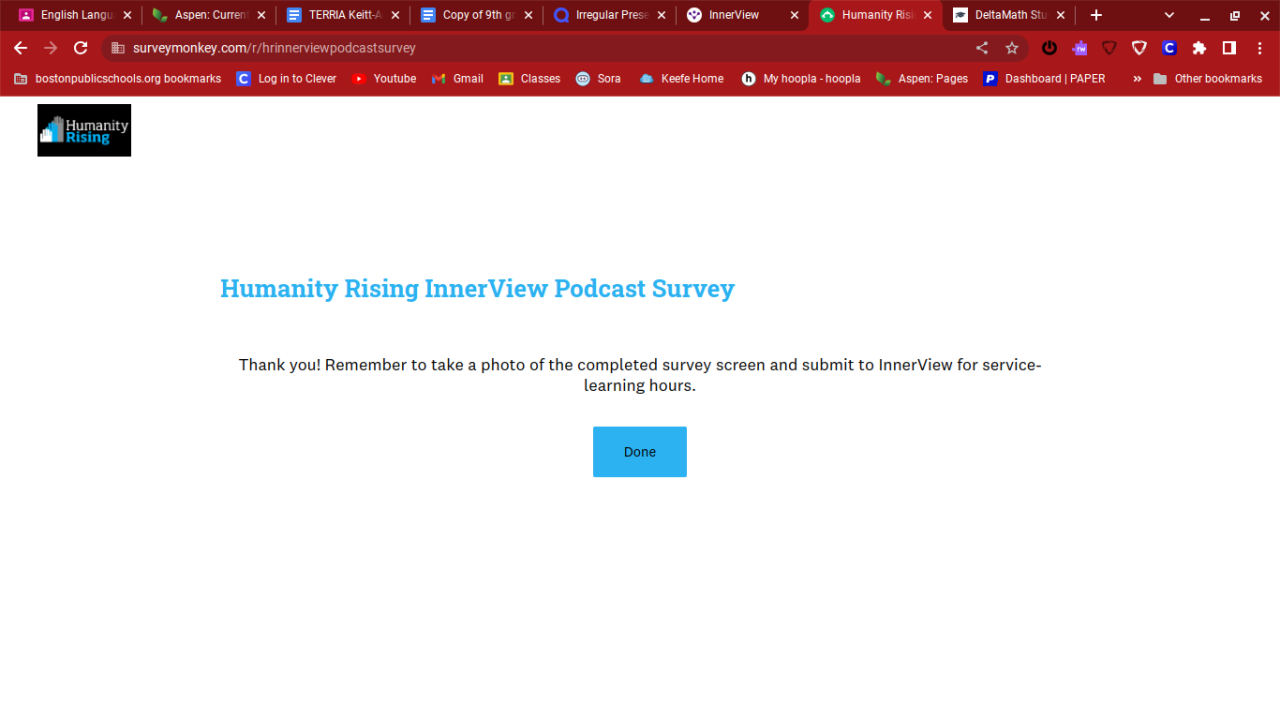Open the Keefe Home bookmark
The width and height of the screenshot is (1280, 720).
(681, 78)
